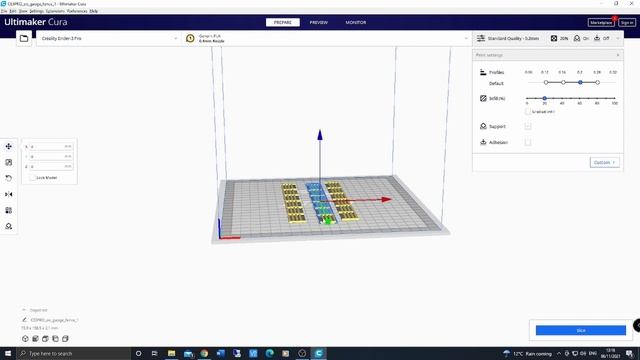The width and height of the screenshot is (640, 360).
Task: Select the Scale tool in left toolbar
Action: (9, 162)
